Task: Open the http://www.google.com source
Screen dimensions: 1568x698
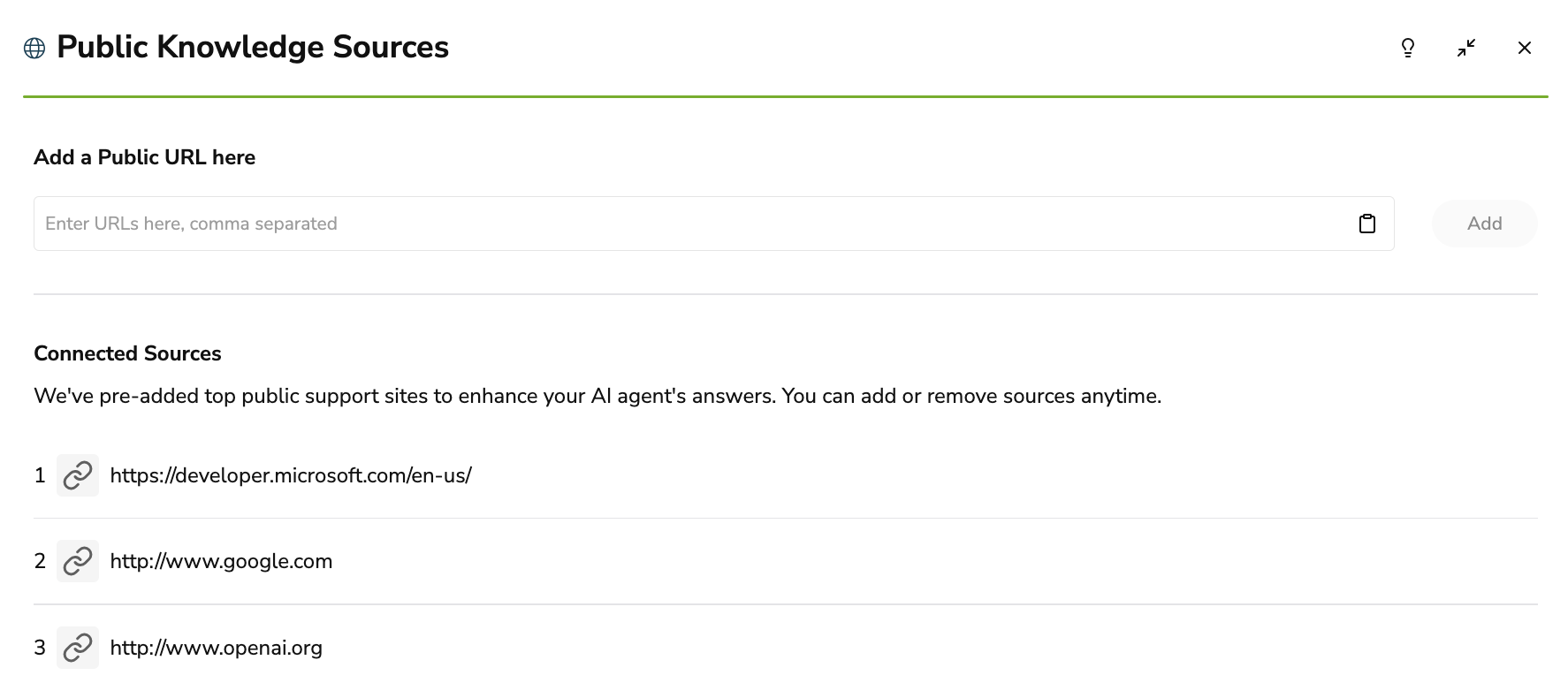Action: click(221, 561)
